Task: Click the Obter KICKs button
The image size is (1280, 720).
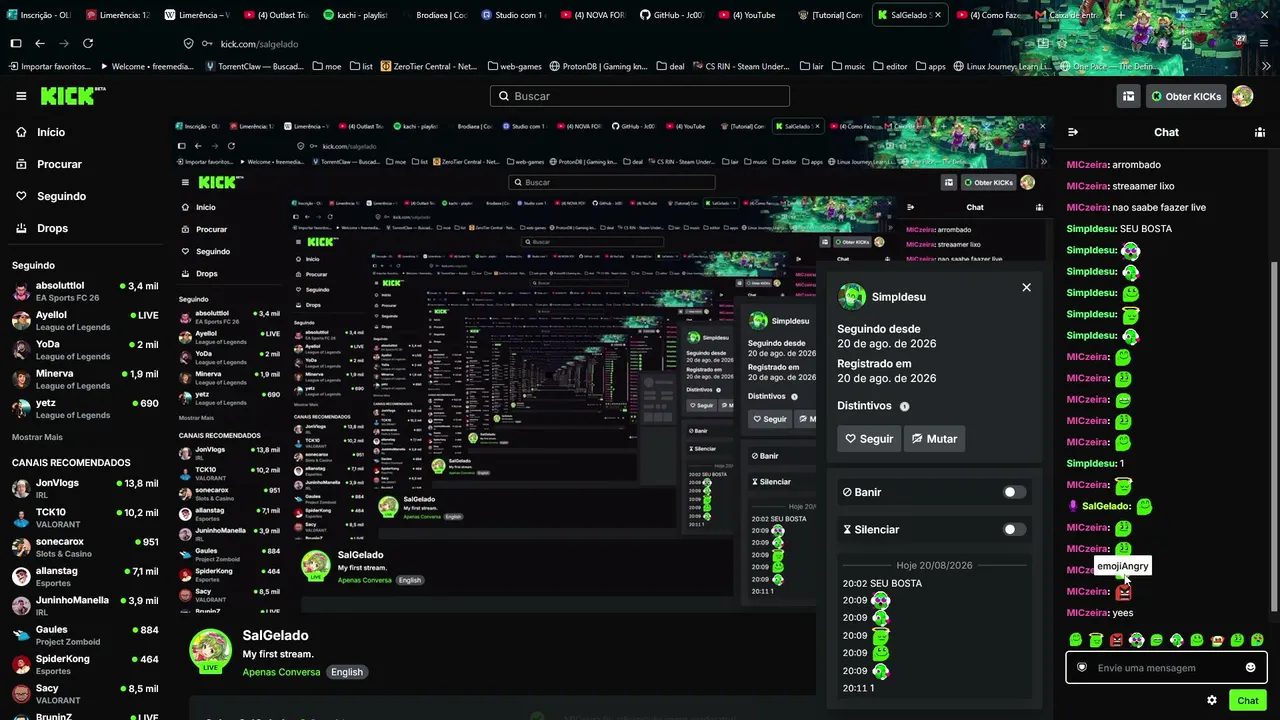Action: (1185, 96)
